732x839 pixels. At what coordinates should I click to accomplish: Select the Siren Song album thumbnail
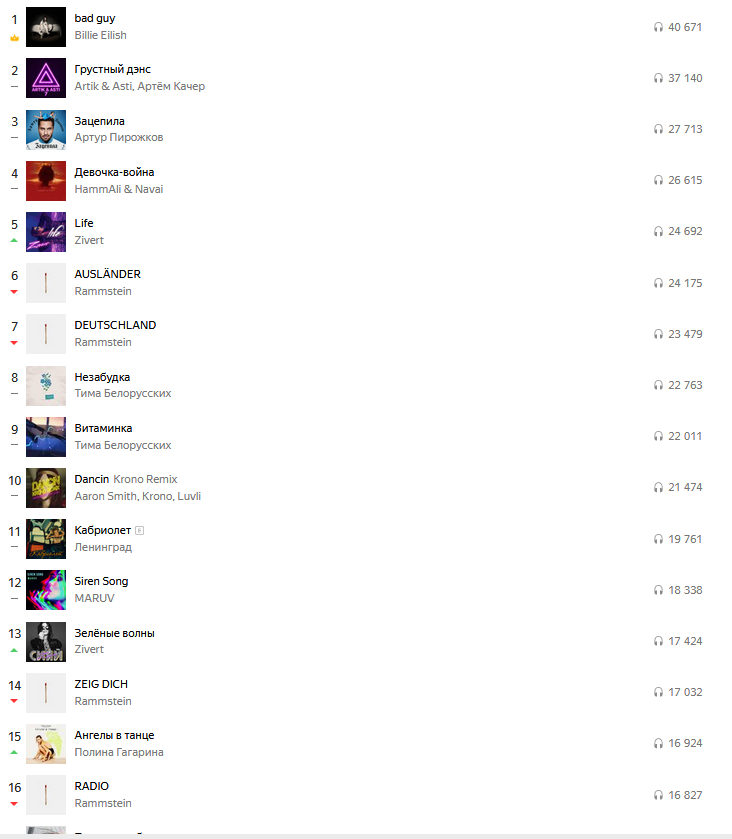tap(46, 590)
